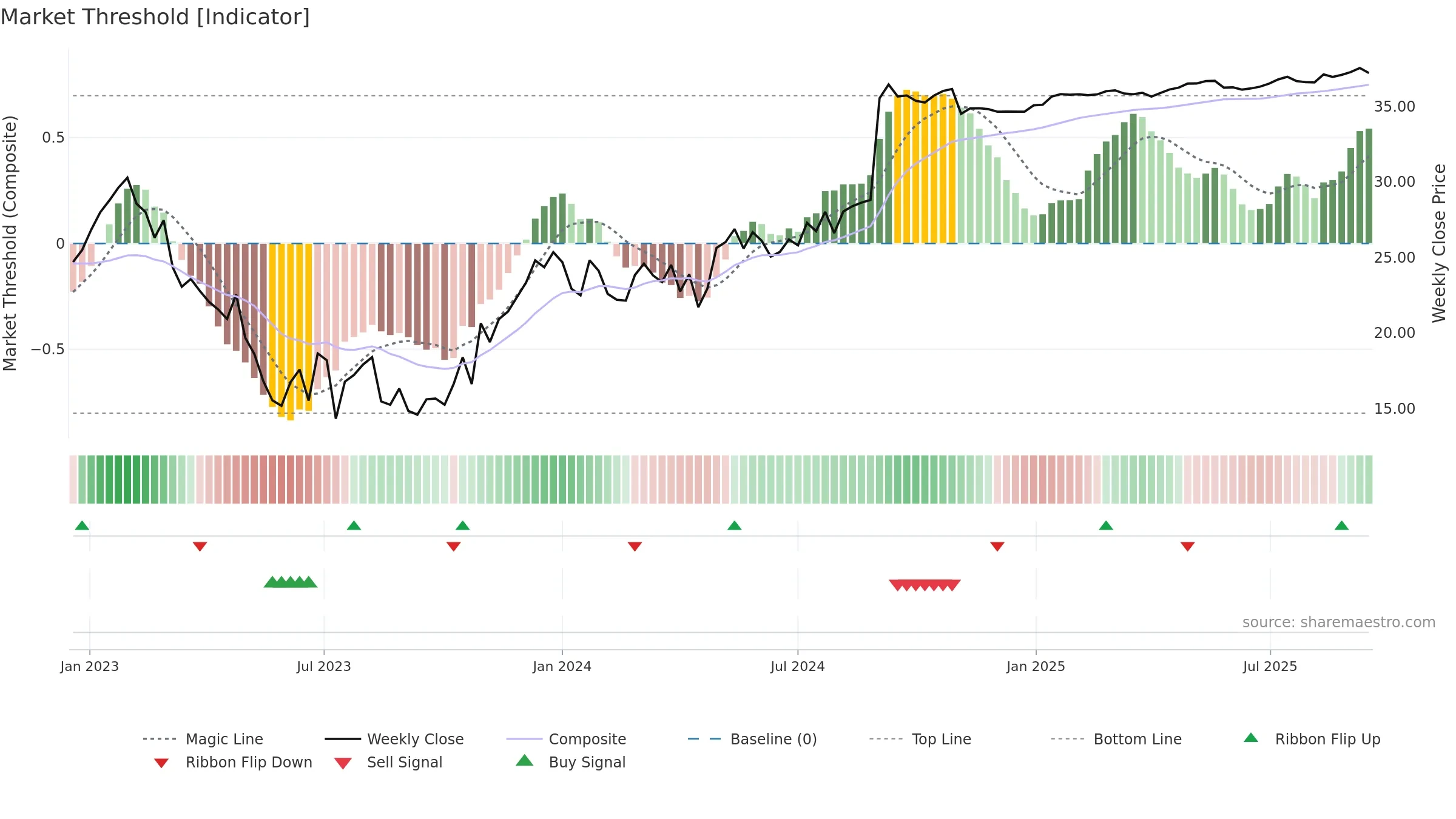Image resolution: width=1456 pixels, height=819 pixels.
Task: Click the source: sharemaestro.com text
Action: click(1338, 622)
